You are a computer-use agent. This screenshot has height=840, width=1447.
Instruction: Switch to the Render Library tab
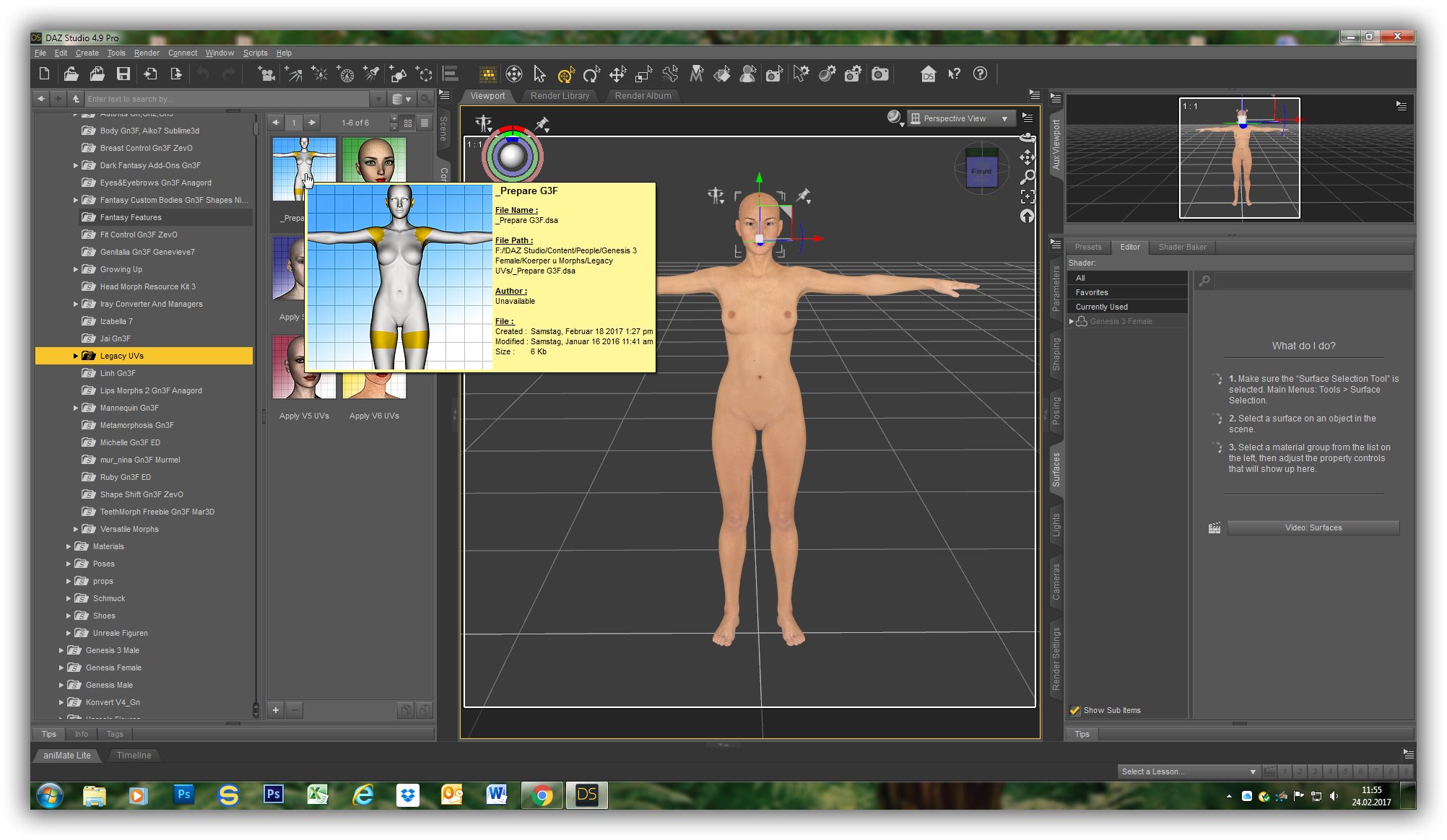point(560,96)
